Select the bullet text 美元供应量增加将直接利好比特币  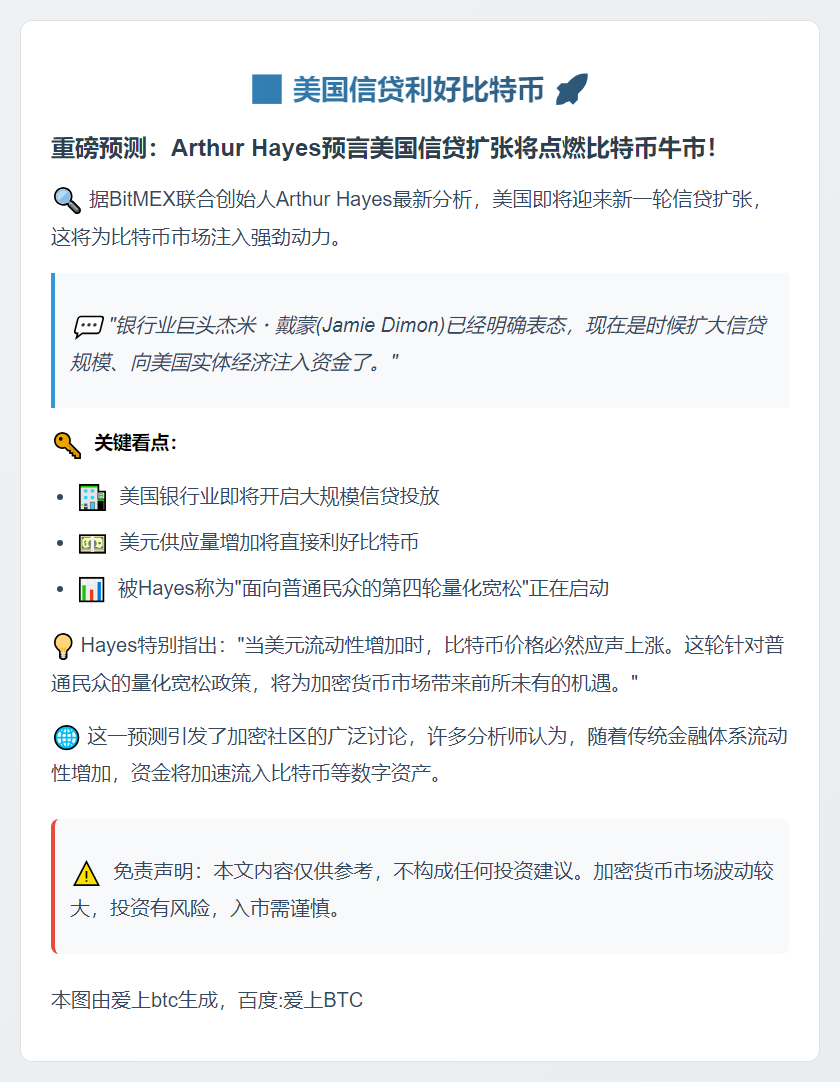click(x=269, y=543)
